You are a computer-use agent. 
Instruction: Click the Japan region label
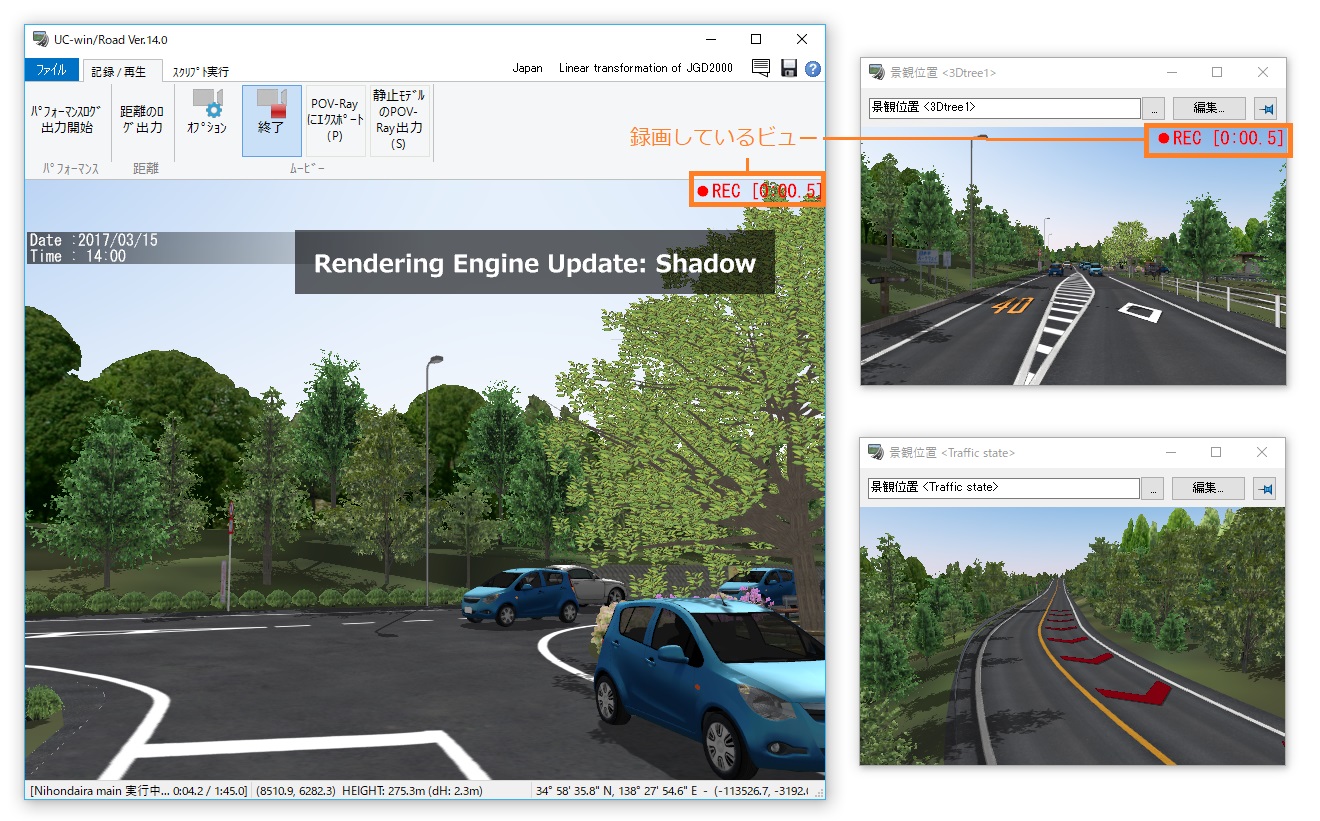[527, 68]
